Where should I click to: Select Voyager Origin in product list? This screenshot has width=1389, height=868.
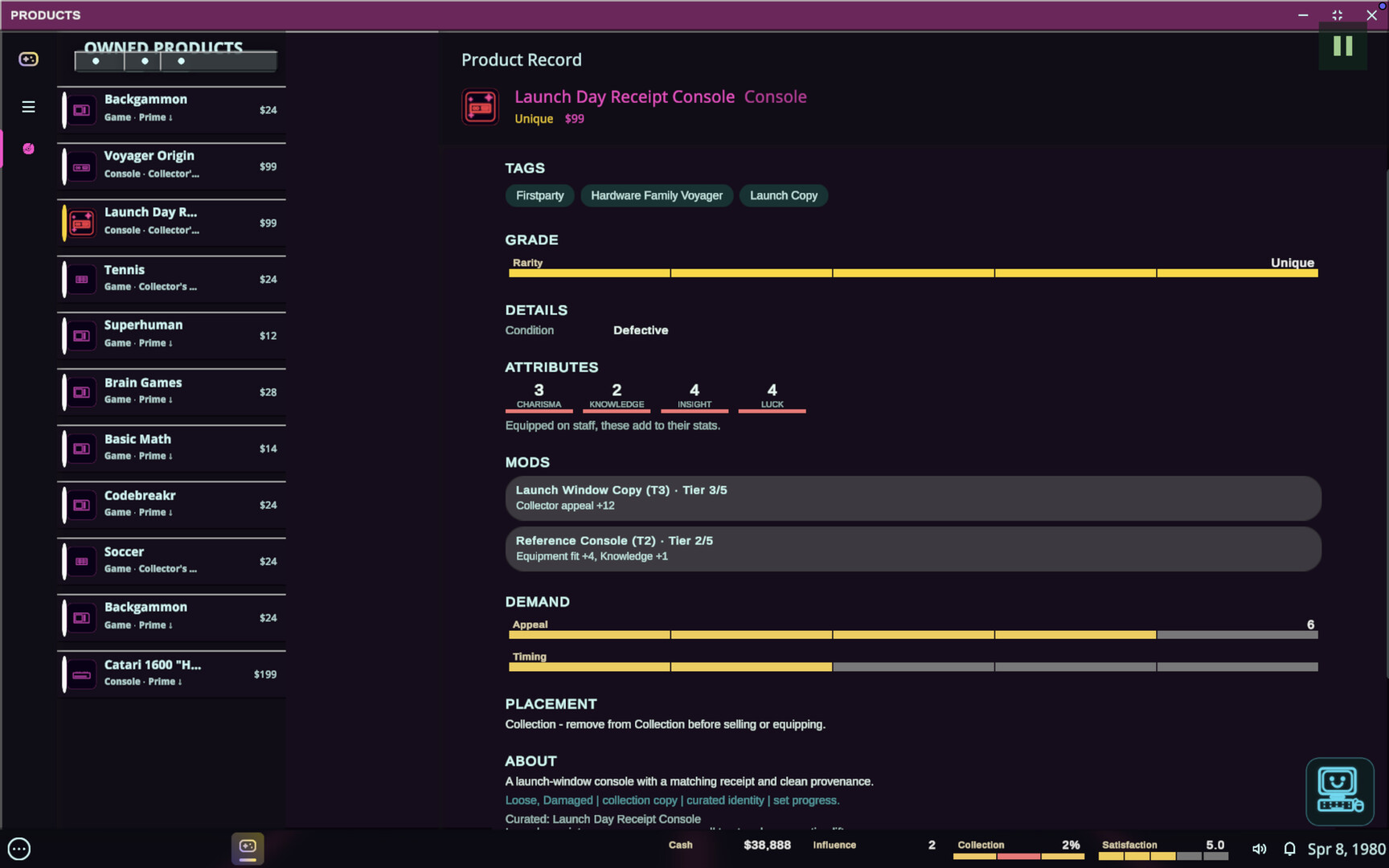tap(172, 166)
